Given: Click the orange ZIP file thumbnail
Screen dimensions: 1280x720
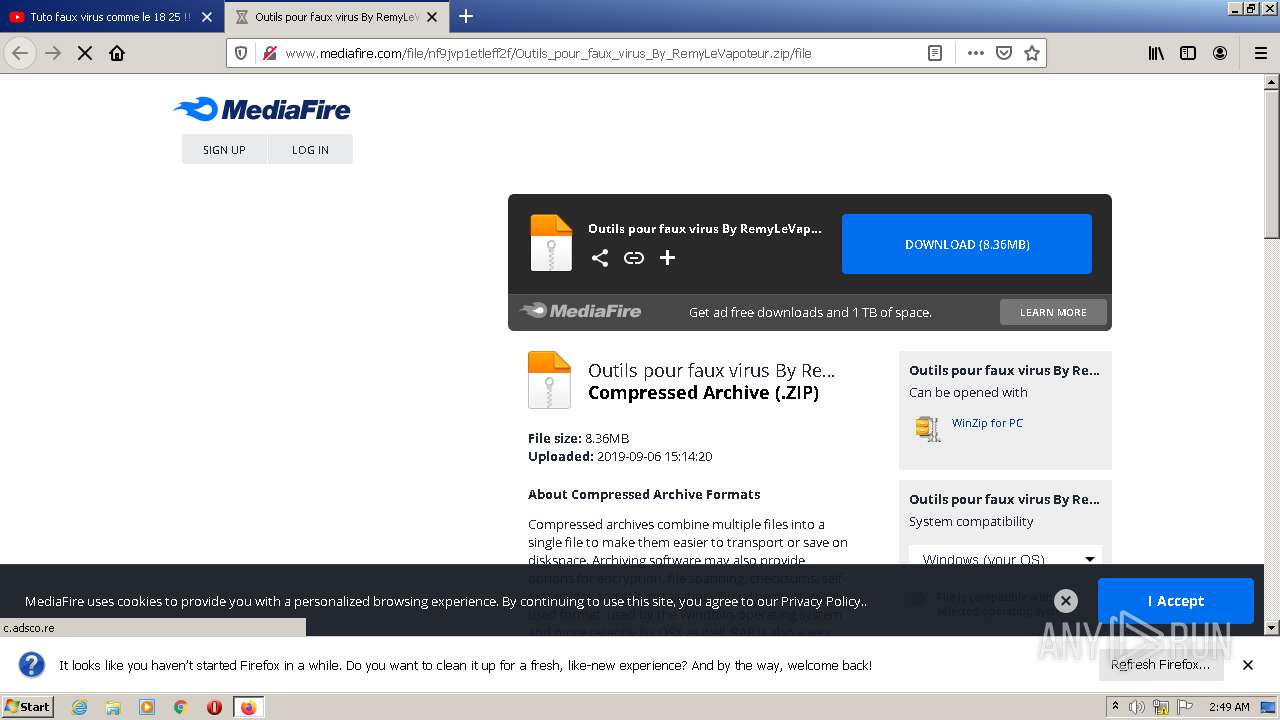Looking at the screenshot, I should click(x=549, y=380).
